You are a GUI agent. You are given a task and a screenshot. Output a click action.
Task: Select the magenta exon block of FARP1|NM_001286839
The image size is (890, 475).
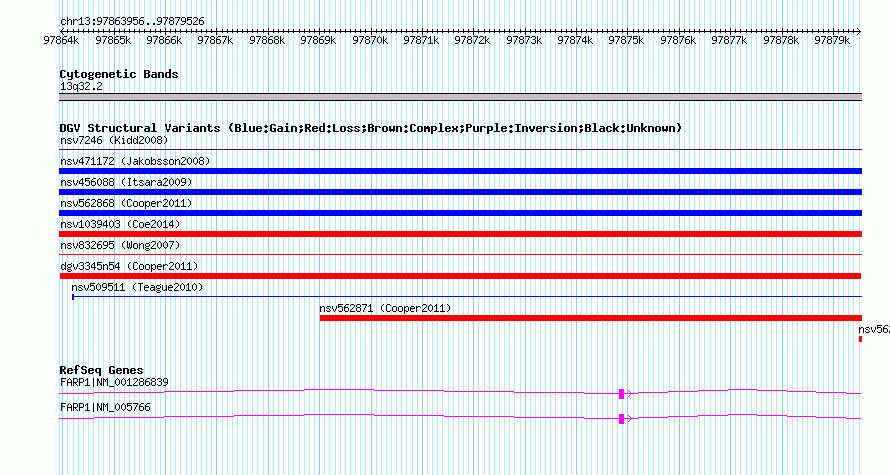click(x=622, y=394)
